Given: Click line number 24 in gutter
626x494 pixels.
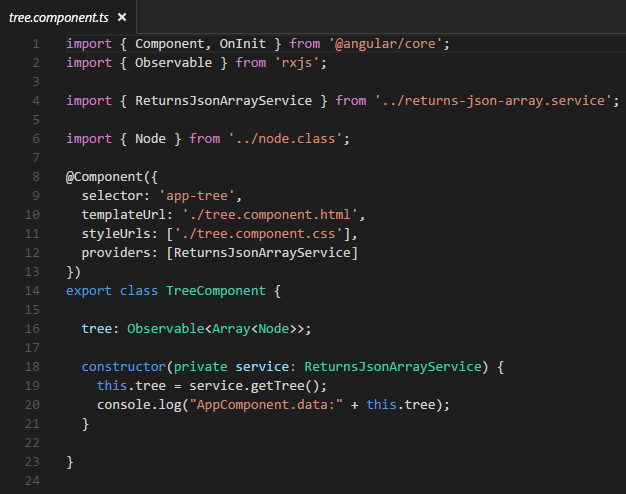Looking at the screenshot, I should [x=32, y=480].
